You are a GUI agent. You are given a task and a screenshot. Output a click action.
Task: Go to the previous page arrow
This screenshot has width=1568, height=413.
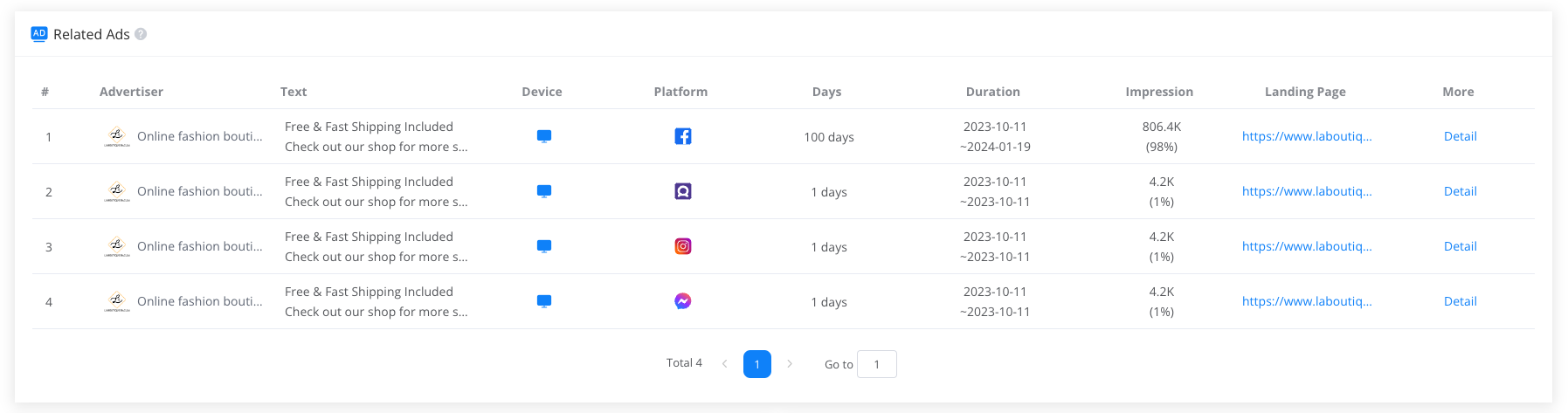(724, 364)
